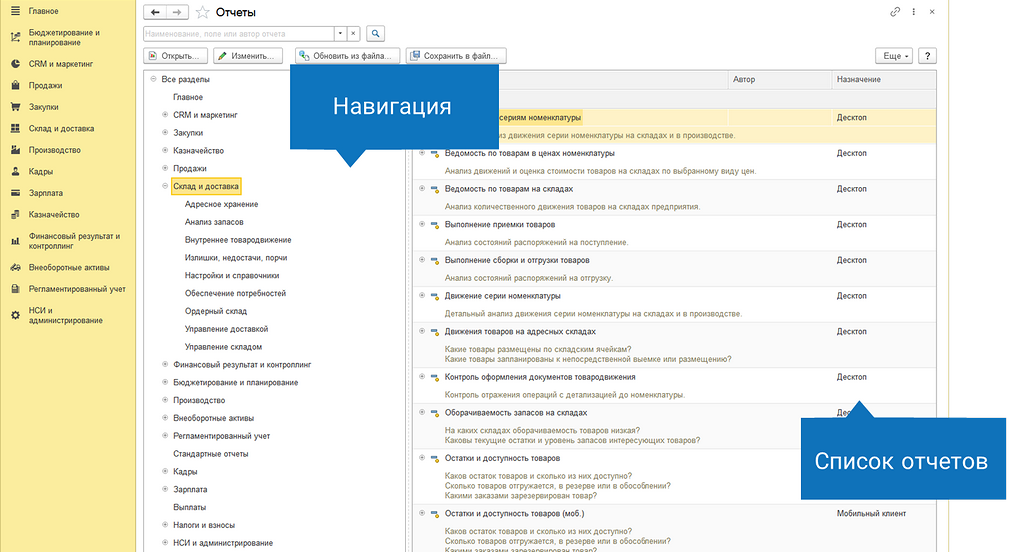Open Регламентированный учет in the sidebar
The width and height of the screenshot is (1024, 552).
(77, 289)
